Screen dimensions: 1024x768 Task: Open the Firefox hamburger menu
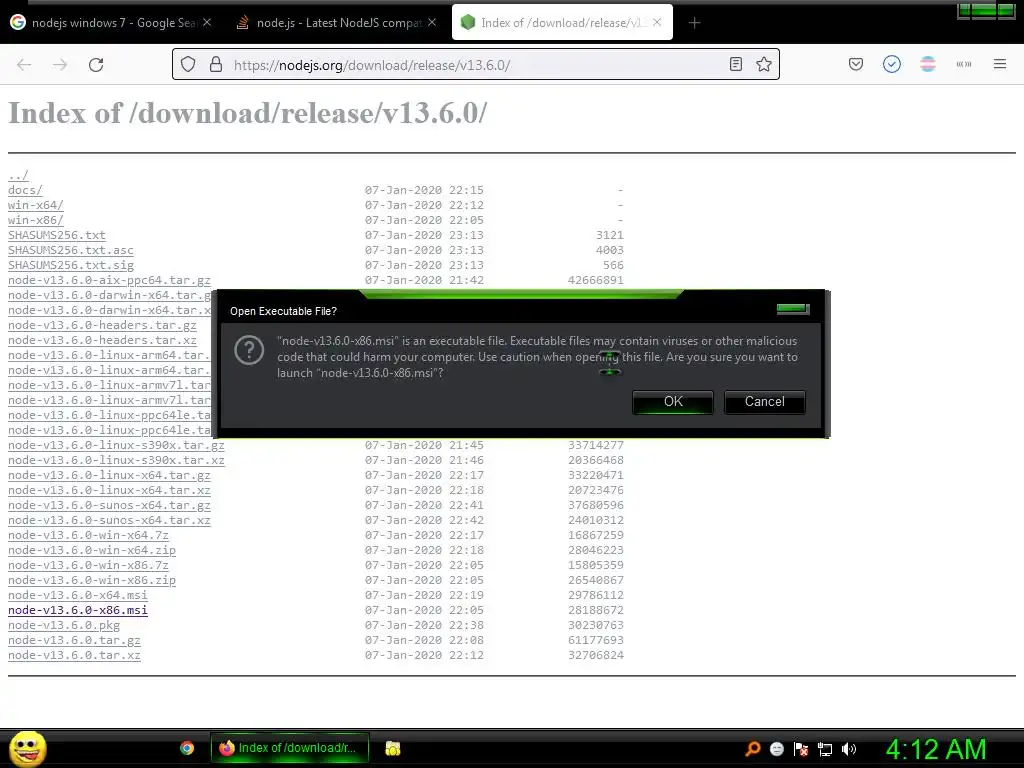click(x=1000, y=64)
